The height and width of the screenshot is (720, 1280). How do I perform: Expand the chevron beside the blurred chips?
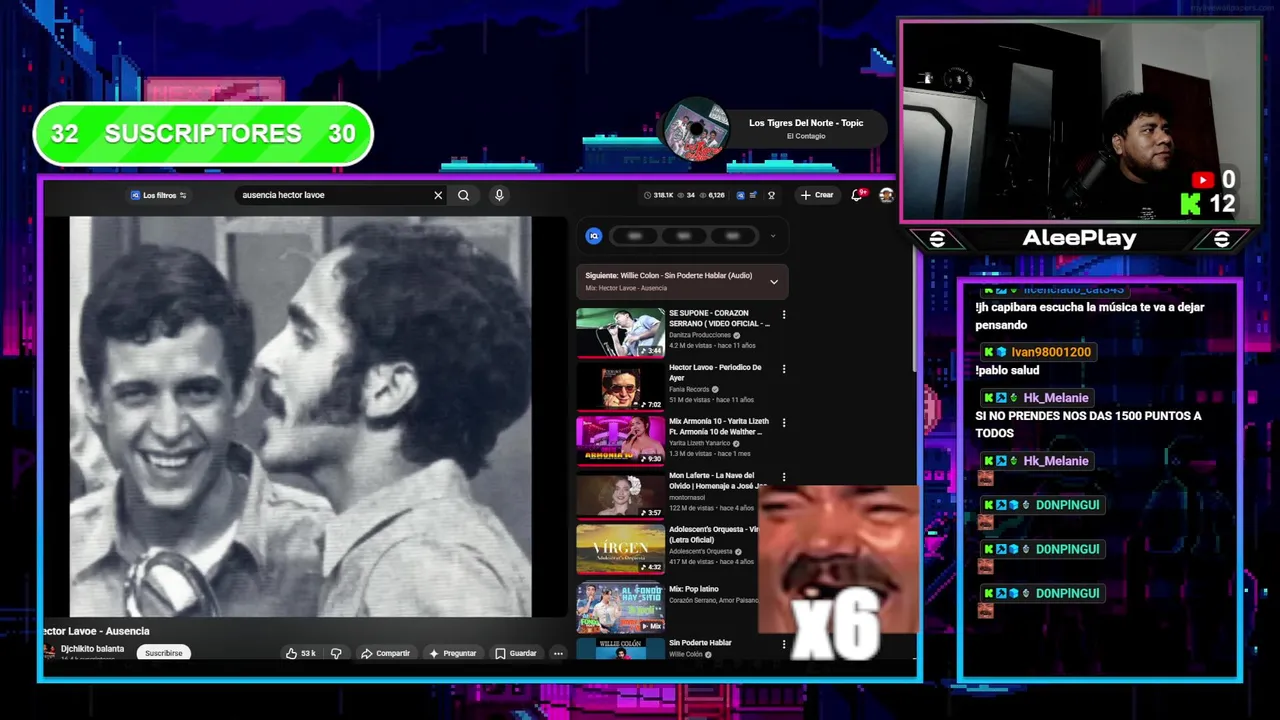(772, 236)
